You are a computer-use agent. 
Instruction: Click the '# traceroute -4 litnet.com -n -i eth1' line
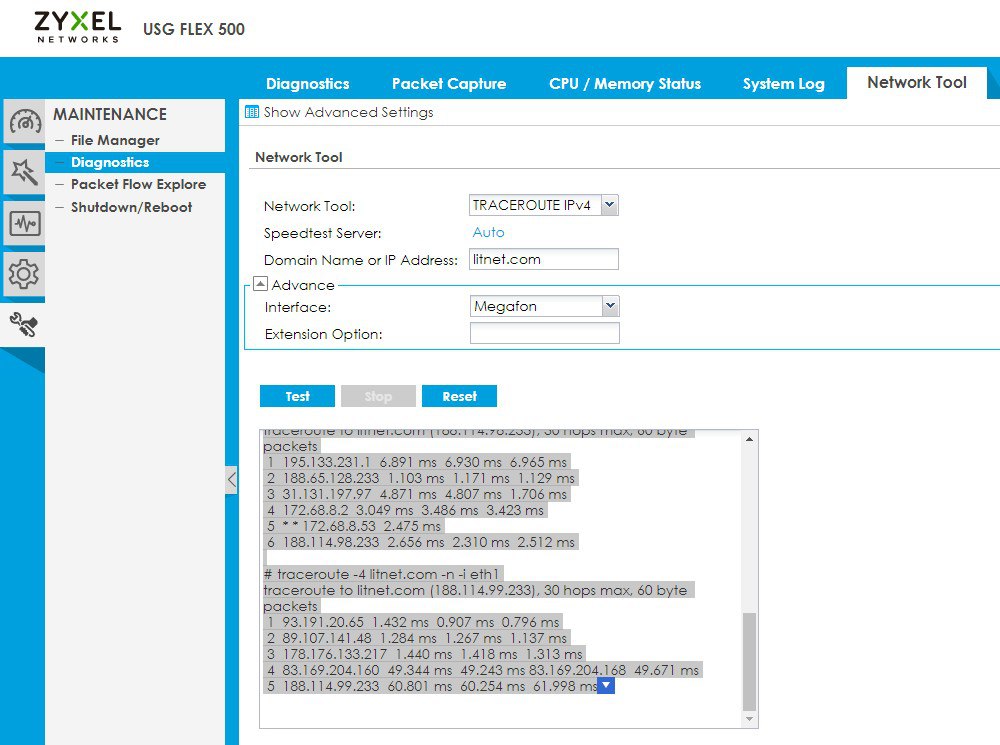click(x=384, y=574)
